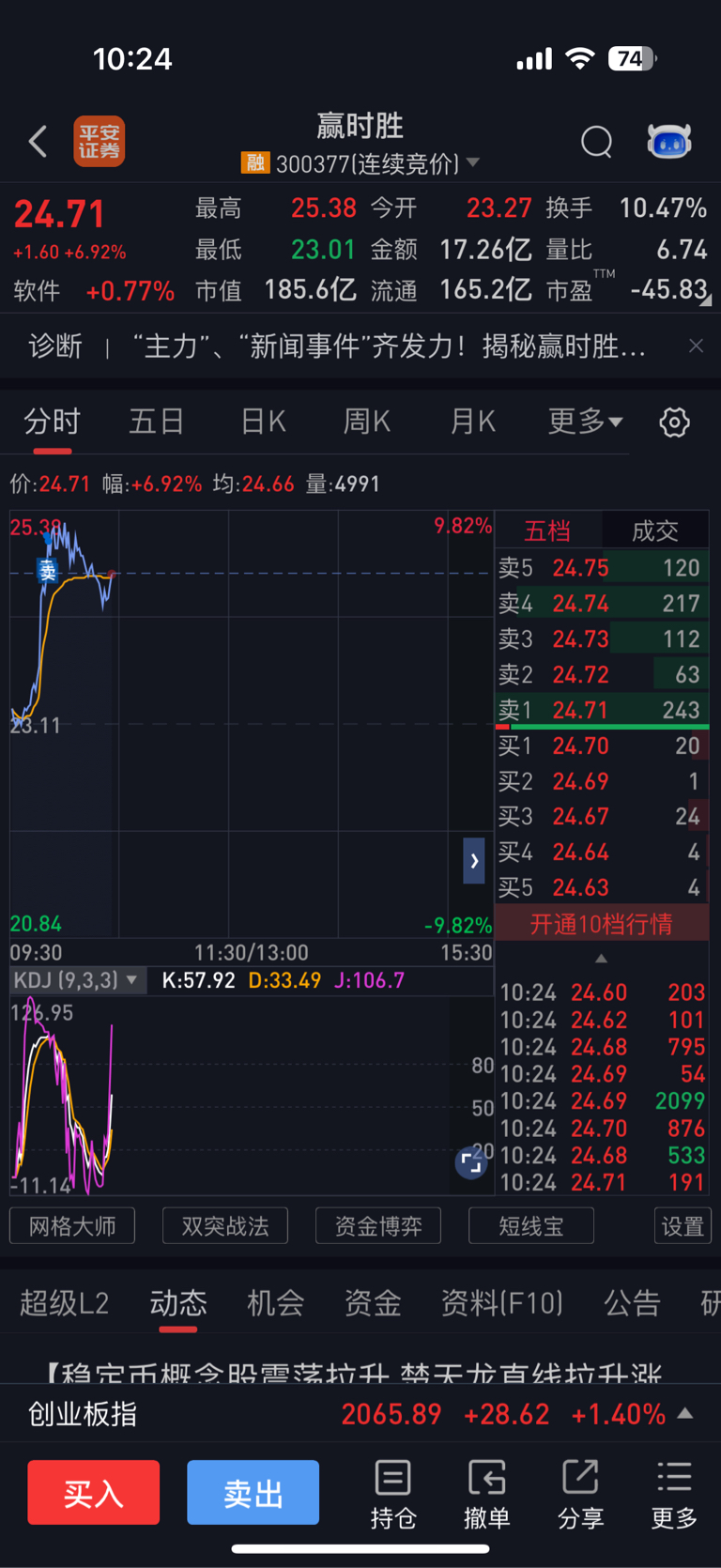Image resolution: width=721 pixels, height=1568 pixels.
Task: Dismiss the diagnosis news banner
Action: (696, 346)
